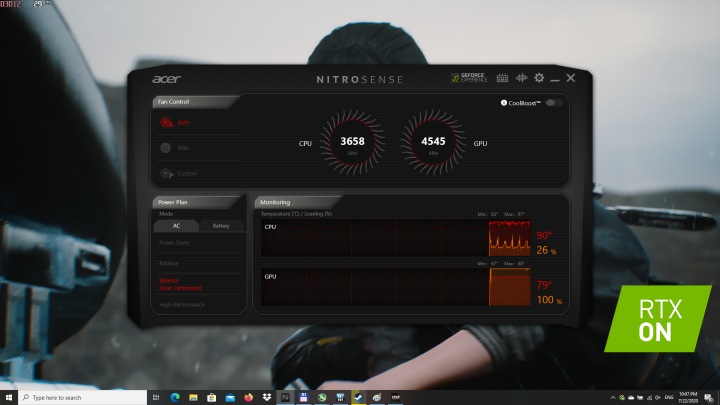
Task: Open the Windows Start menu
Action: point(8,397)
